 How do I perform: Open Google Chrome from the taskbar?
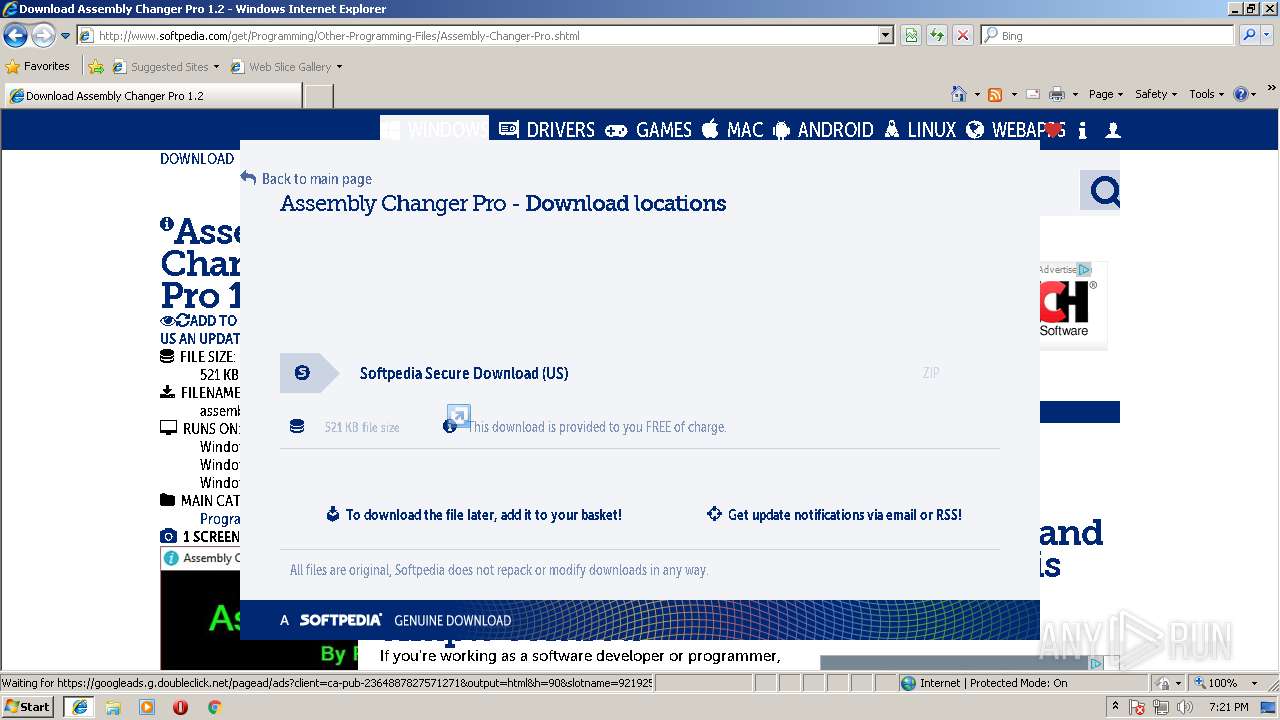click(x=214, y=707)
